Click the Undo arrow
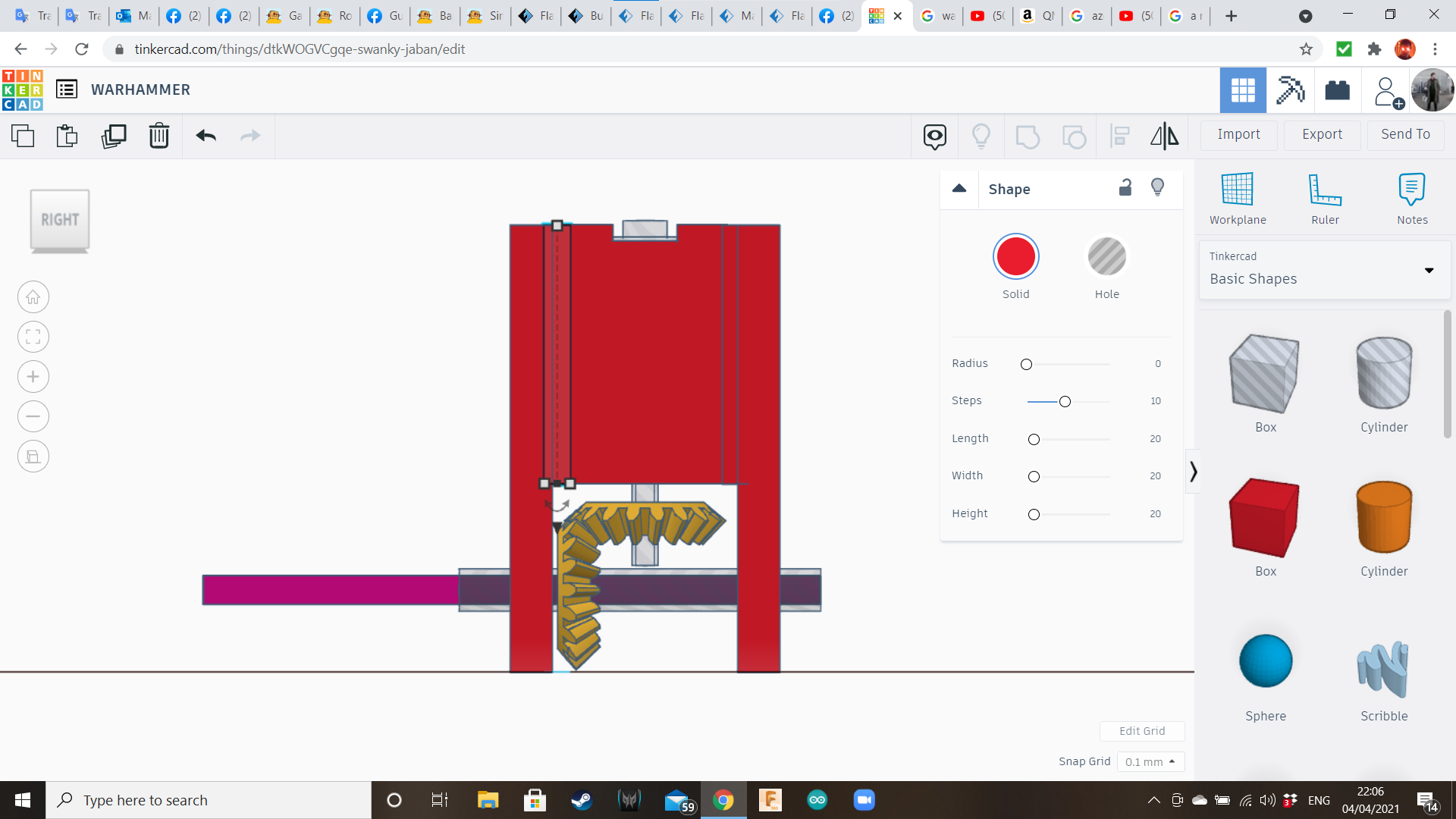 point(206,136)
